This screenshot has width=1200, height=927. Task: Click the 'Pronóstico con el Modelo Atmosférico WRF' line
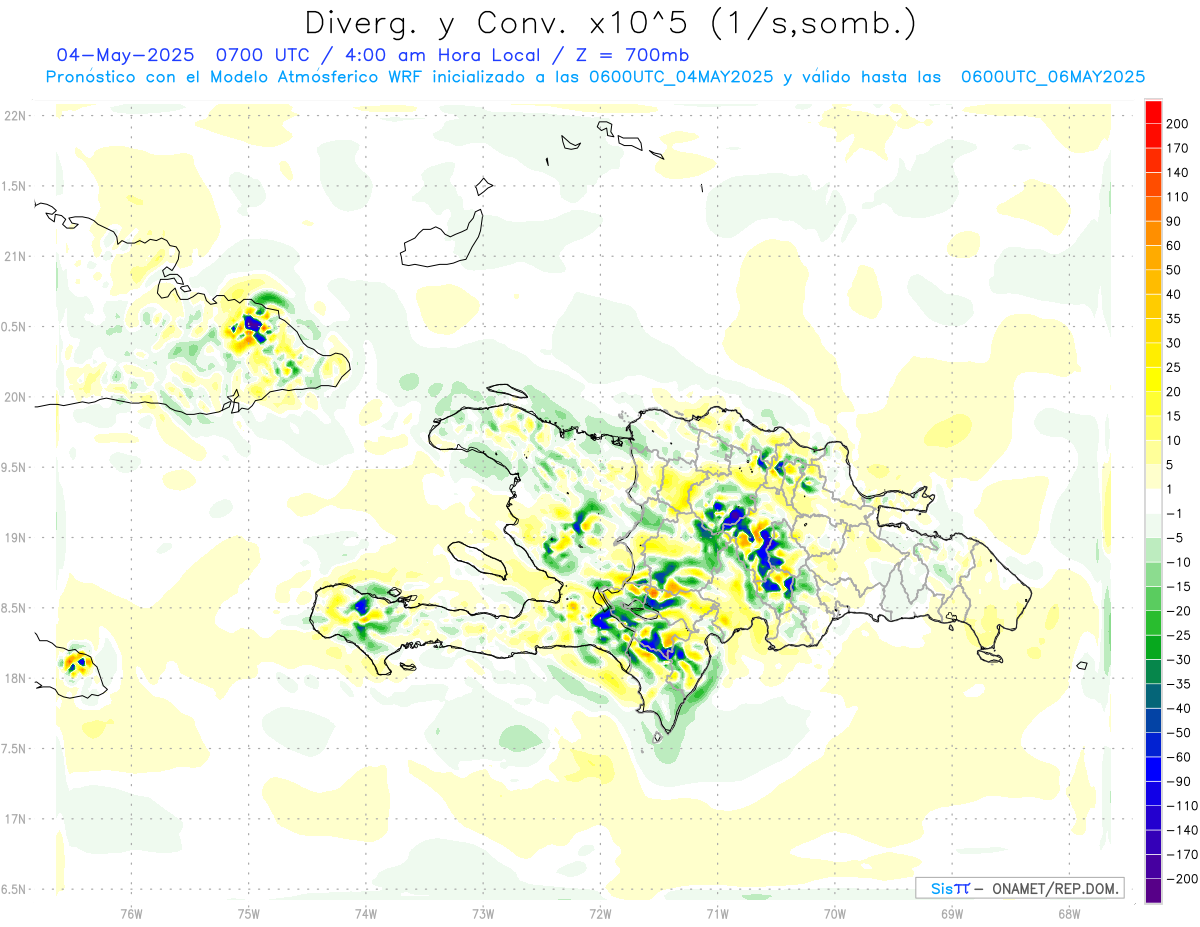tap(595, 77)
